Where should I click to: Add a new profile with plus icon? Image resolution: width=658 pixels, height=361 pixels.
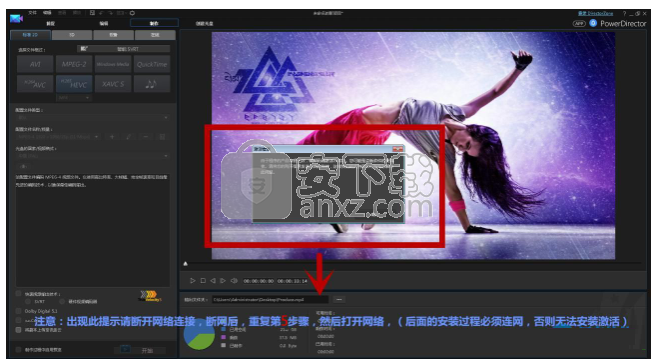tap(112, 137)
